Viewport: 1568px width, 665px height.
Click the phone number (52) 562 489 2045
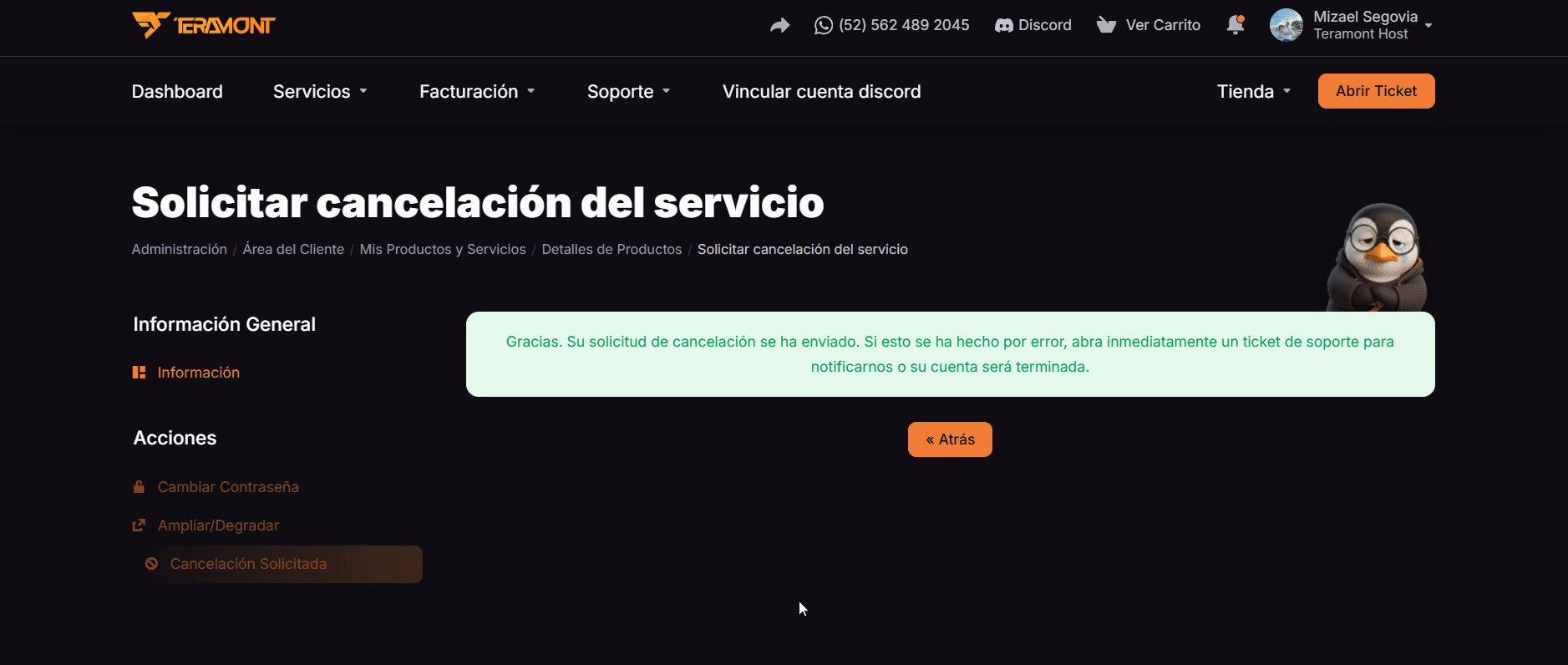coord(904,25)
